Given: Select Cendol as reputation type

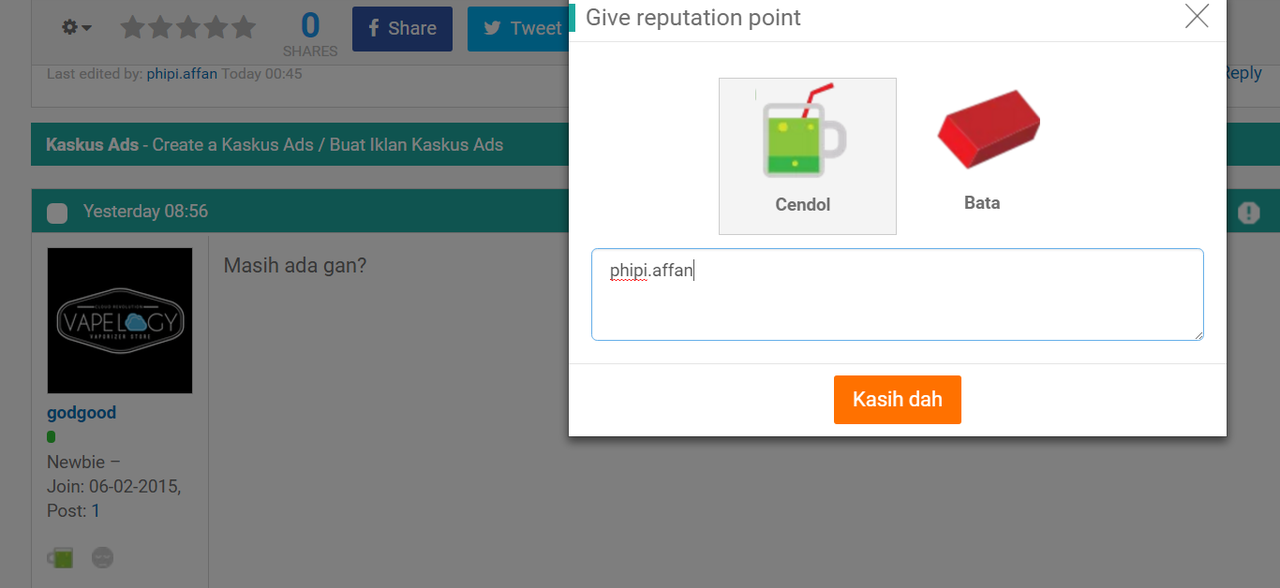Looking at the screenshot, I should tap(807, 156).
